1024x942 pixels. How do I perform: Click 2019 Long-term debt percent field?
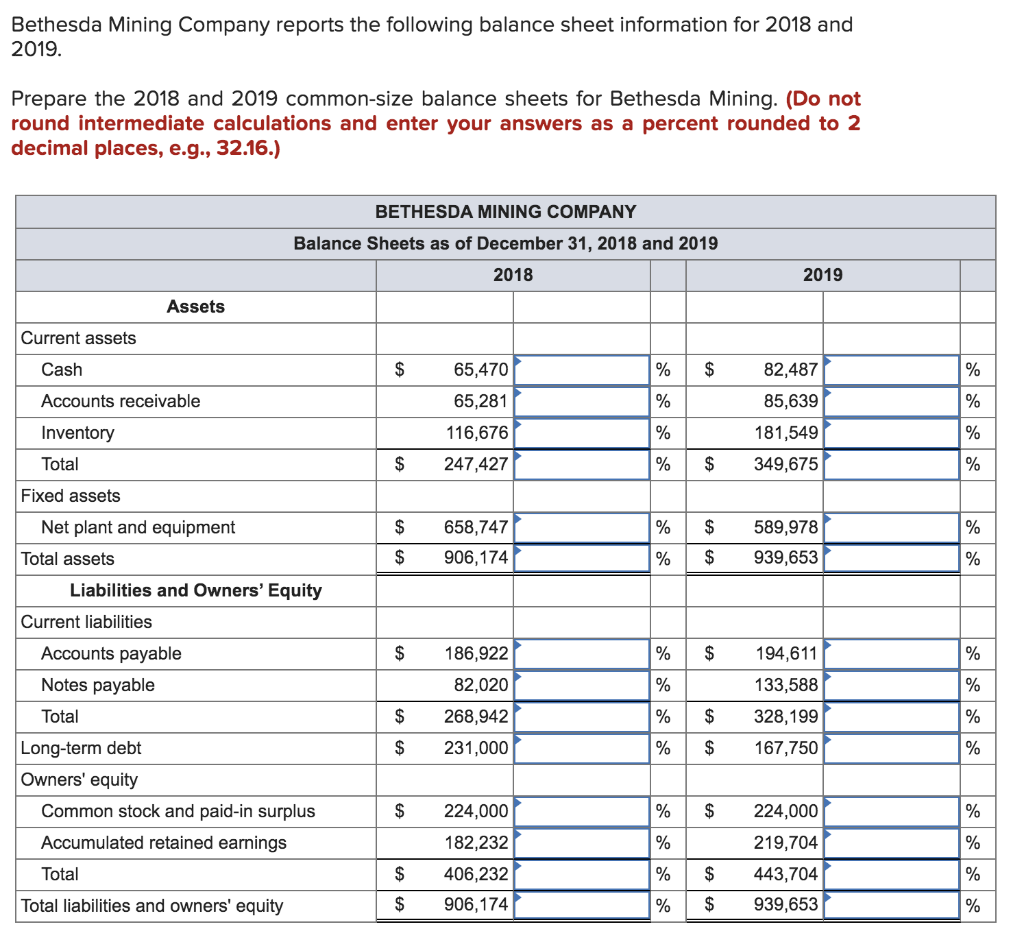tap(891, 748)
